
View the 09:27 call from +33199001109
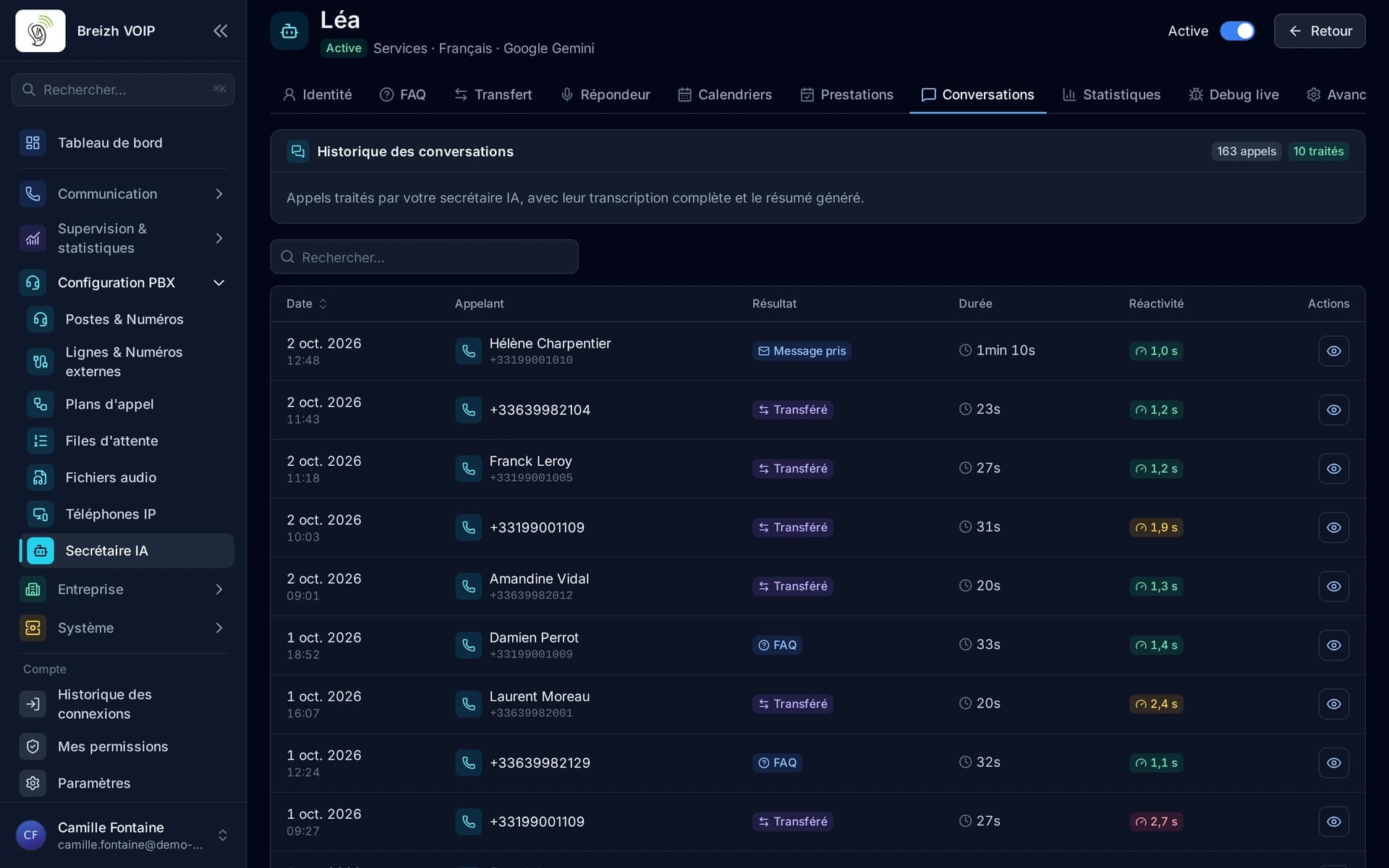1333,822
